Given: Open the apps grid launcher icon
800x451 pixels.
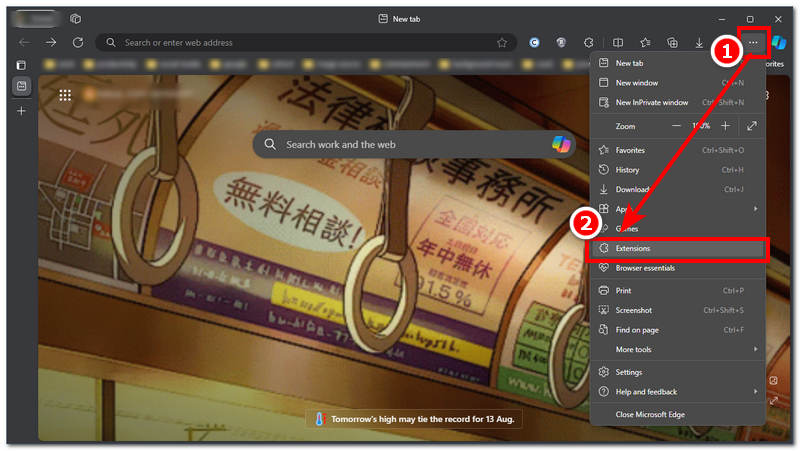Looking at the screenshot, I should pos(65,95).
